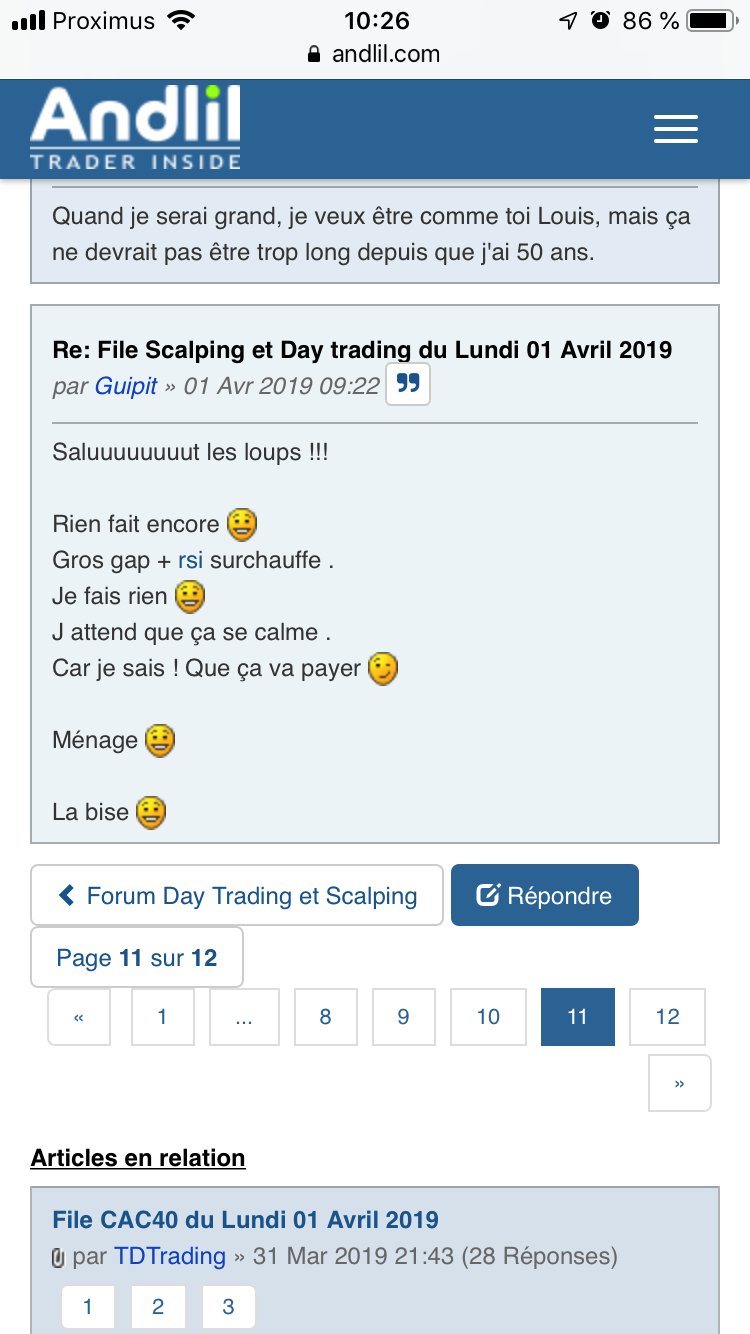The width and height of the screenshot is (750, 1334).
Task: Select page 12 in pagination
Action: pyautogui.click(x=667, y=1017)
